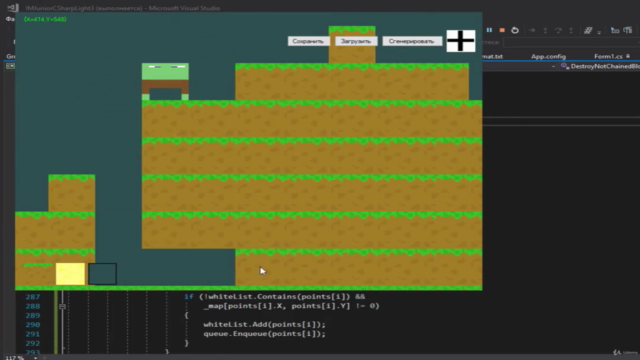Pause debugging with the blue pause icon
640x360 pixels.
point(489,30)
